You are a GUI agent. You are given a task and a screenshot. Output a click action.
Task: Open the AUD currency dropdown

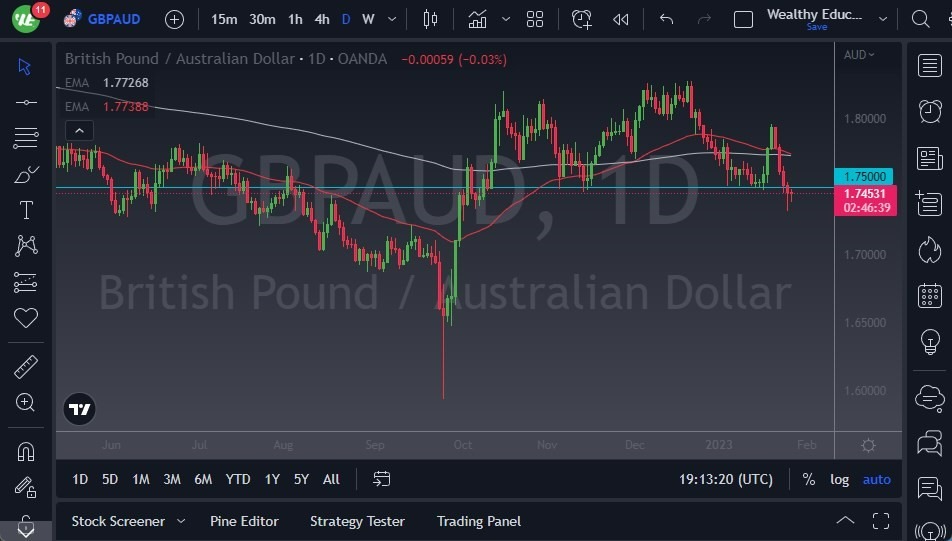click(x=858, y=55)
